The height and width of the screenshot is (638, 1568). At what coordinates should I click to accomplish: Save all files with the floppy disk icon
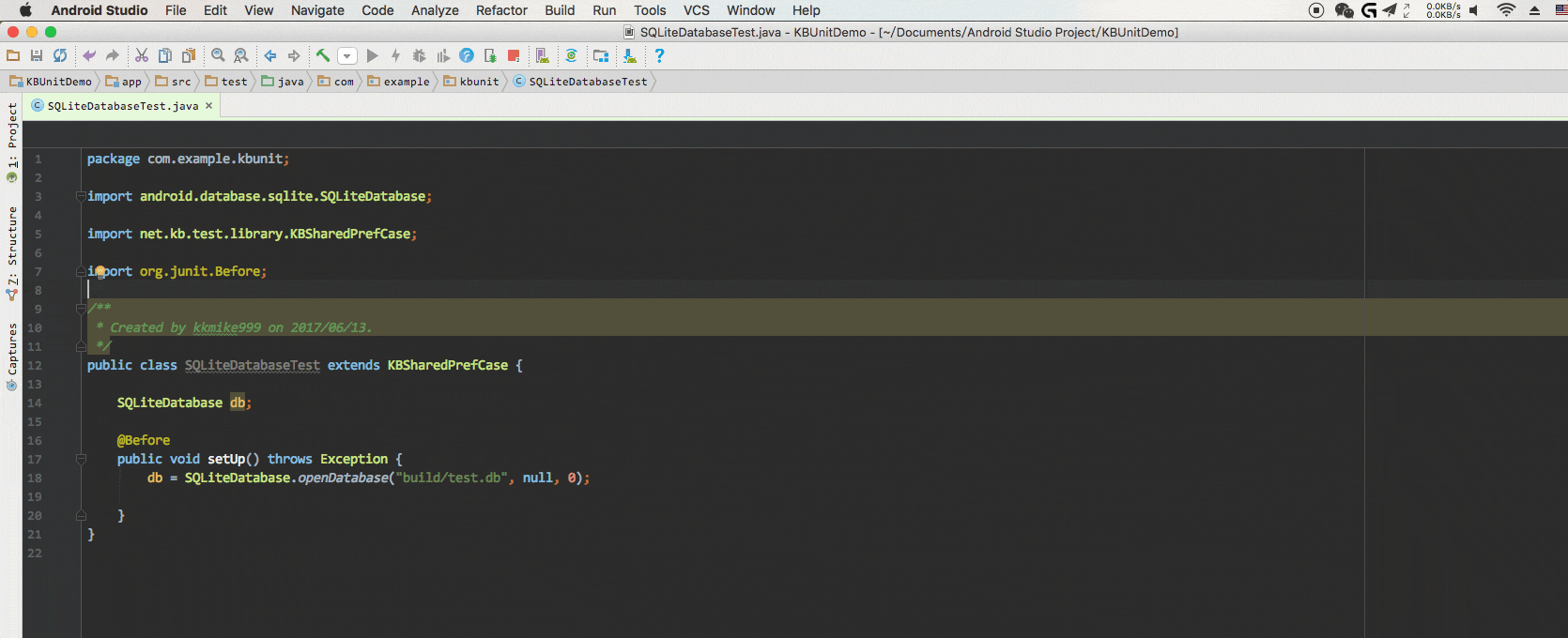point(37,56)
